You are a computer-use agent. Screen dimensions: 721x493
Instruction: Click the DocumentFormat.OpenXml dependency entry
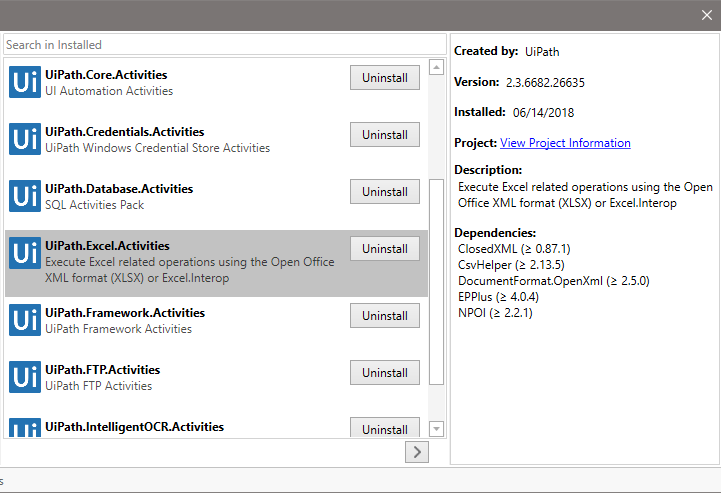pos(554,281)
